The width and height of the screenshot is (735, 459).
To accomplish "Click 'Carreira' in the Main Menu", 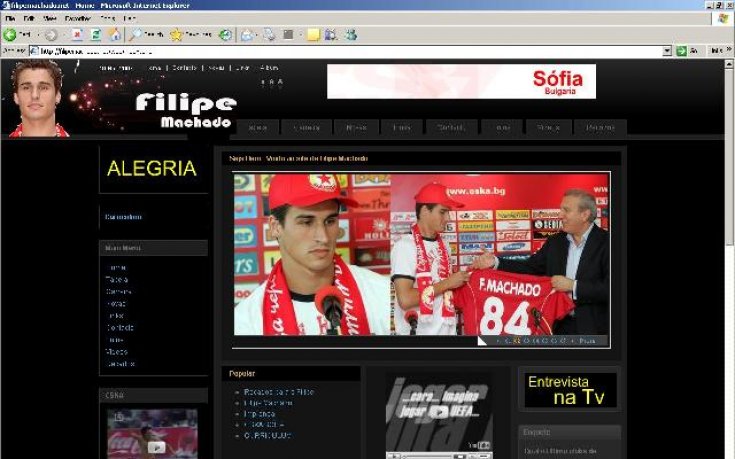I will pyautogui.click(x=118, y=291).
